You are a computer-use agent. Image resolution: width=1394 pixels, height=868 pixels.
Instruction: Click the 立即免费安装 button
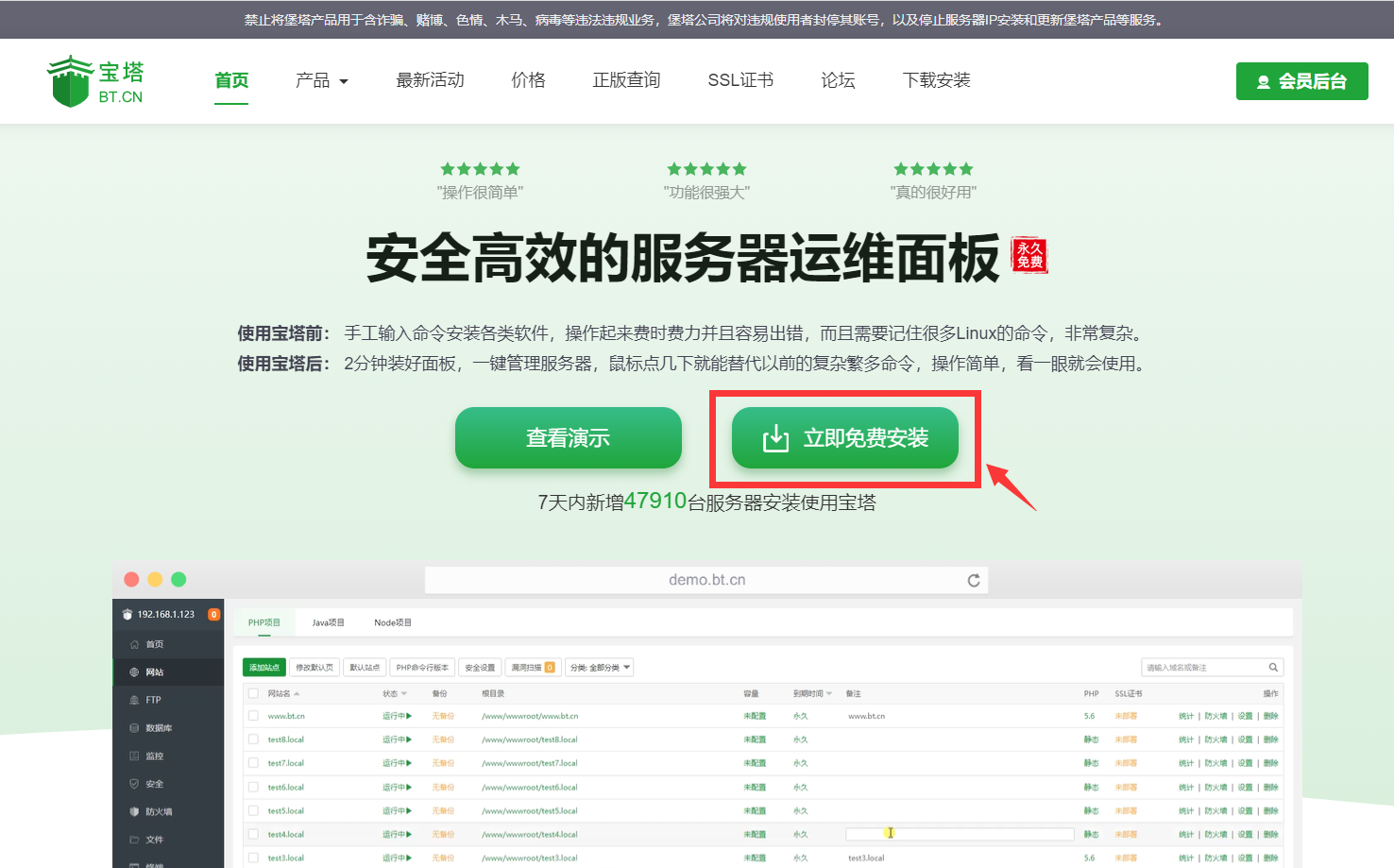845,437
